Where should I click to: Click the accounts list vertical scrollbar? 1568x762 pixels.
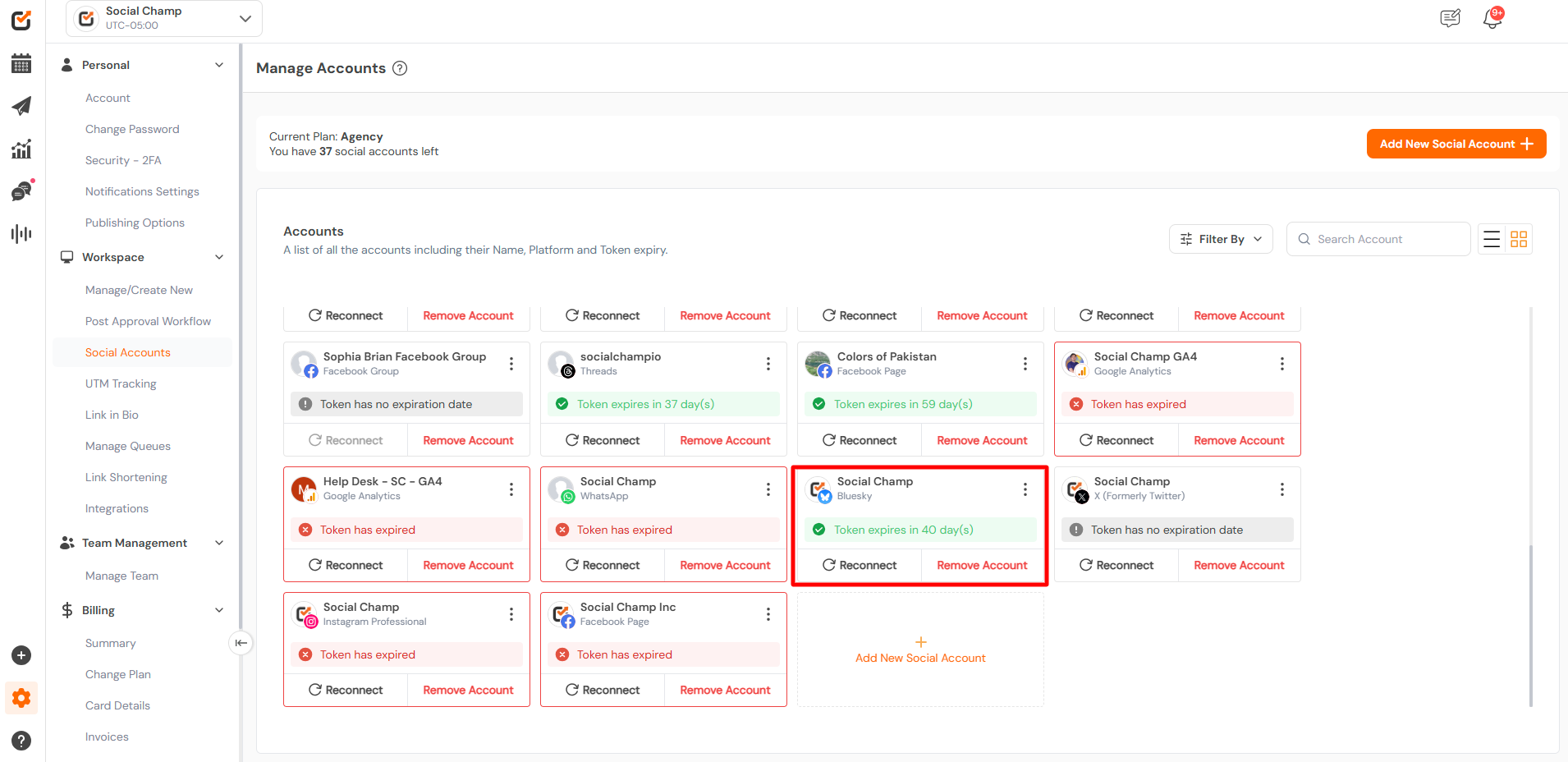(x=1531, y=624)
